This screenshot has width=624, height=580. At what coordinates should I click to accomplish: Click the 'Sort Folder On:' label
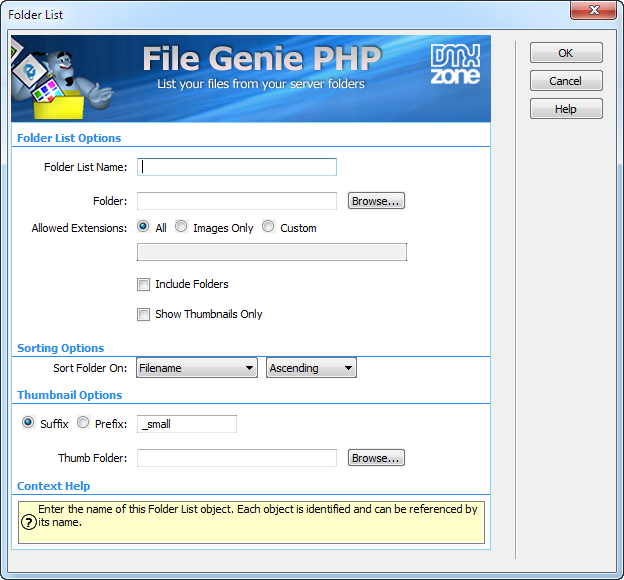(90, 368)
